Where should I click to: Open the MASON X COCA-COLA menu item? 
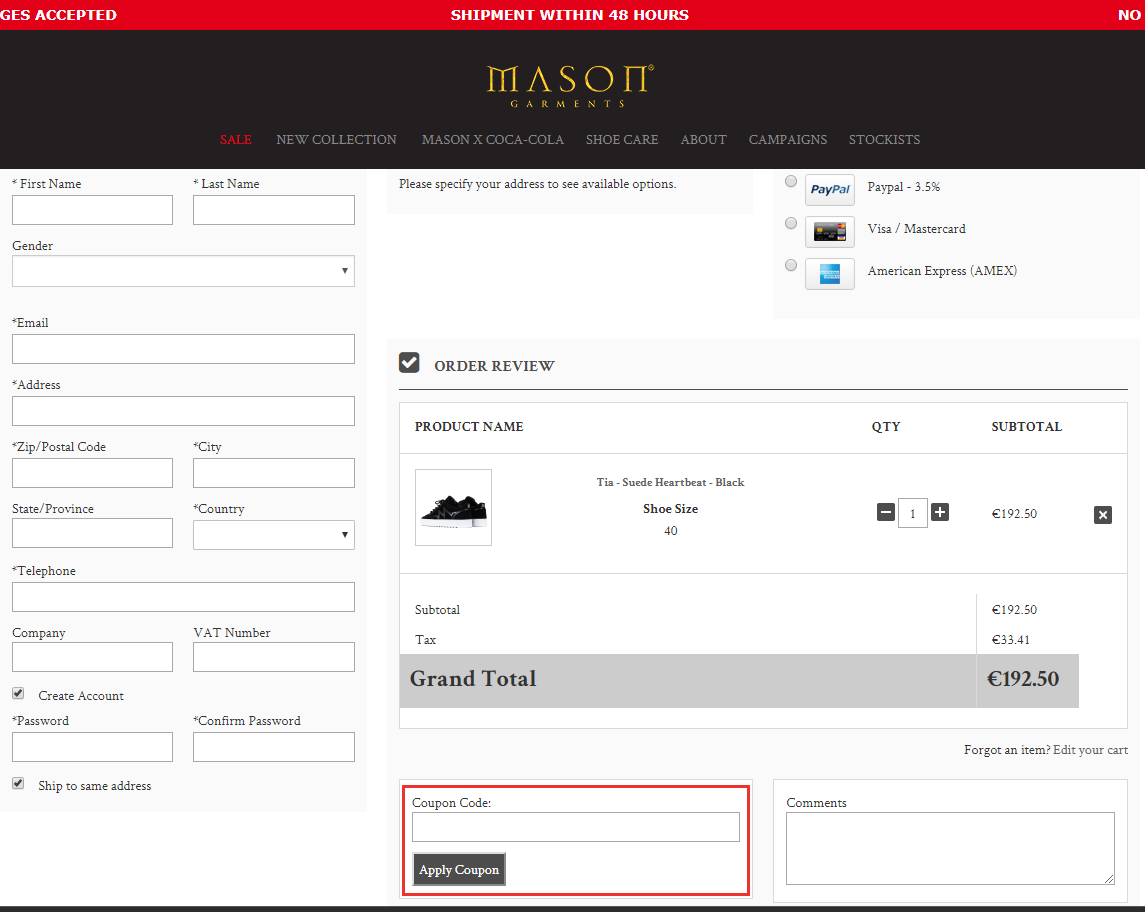[x=493, y=139]
